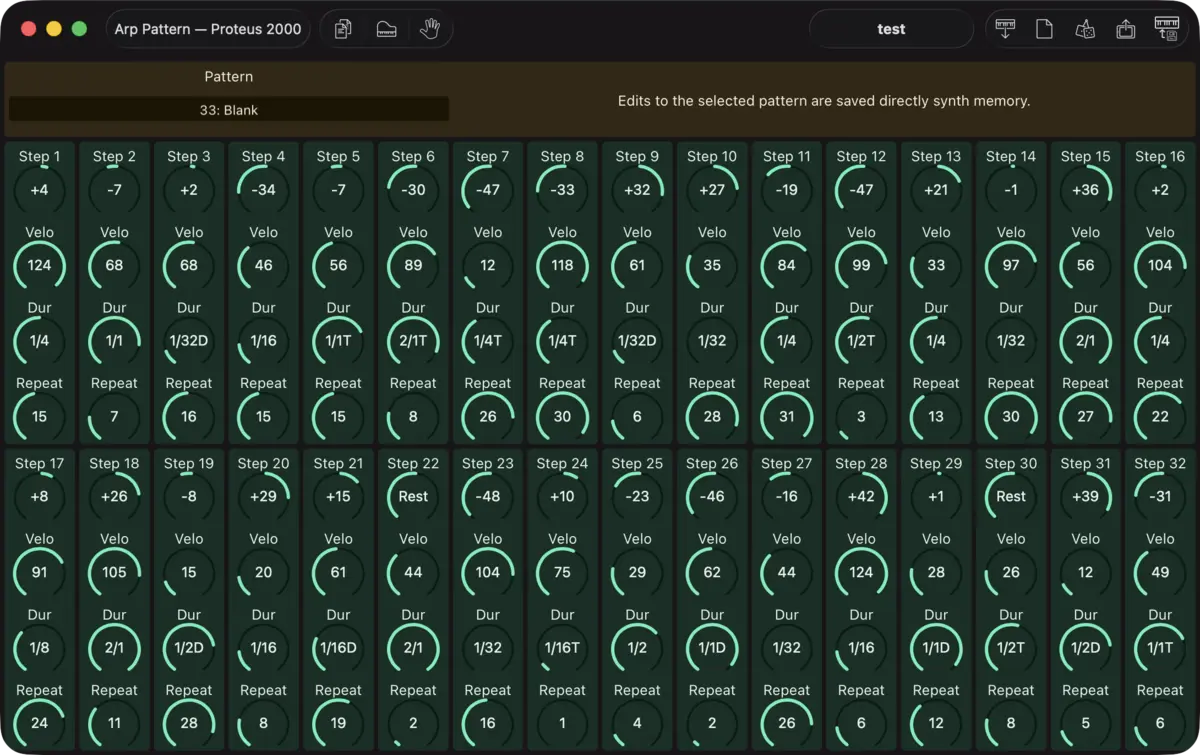Click the Step 11 Velo knob showing 84
The height and width of the screenshot is (755, 1200).
pyautogui.click(x=787, y=266)
